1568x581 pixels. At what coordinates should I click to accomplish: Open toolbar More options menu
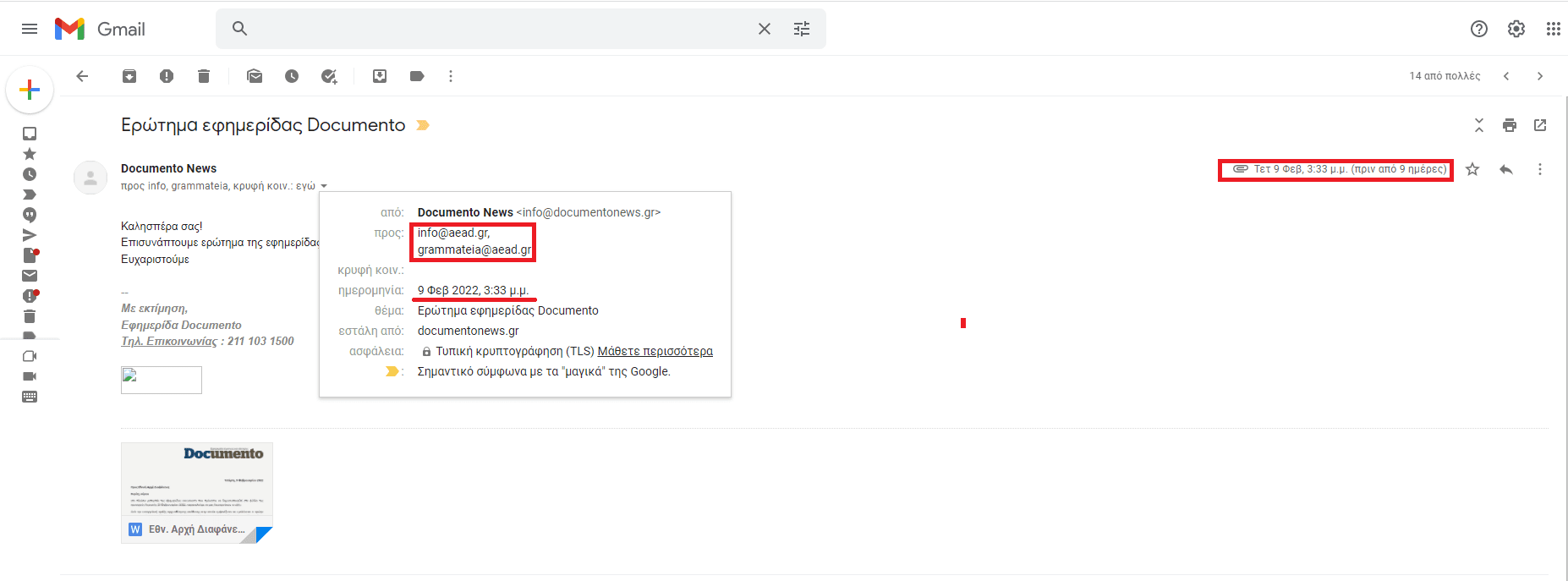pos(451,76)
